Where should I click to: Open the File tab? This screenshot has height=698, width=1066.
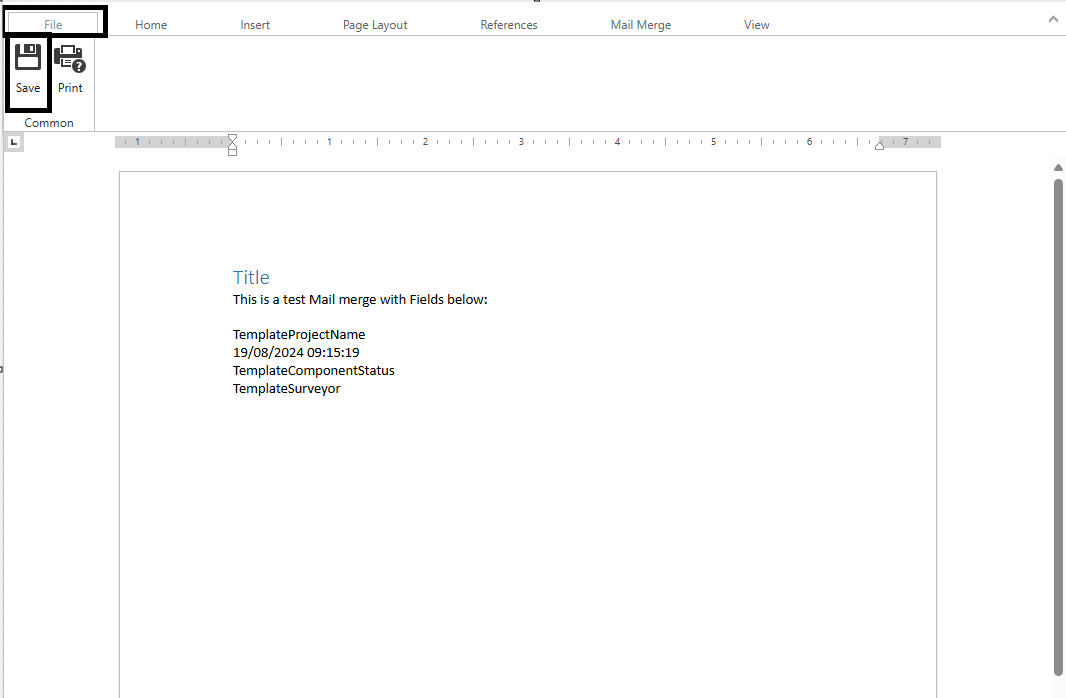pos(53,25)
